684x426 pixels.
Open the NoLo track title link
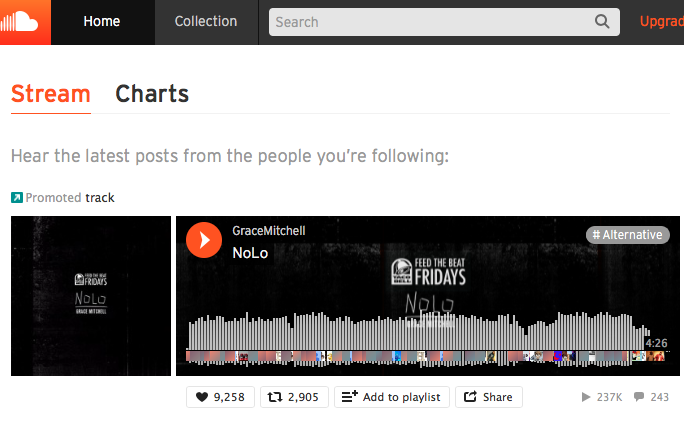[x=250, y=253]
